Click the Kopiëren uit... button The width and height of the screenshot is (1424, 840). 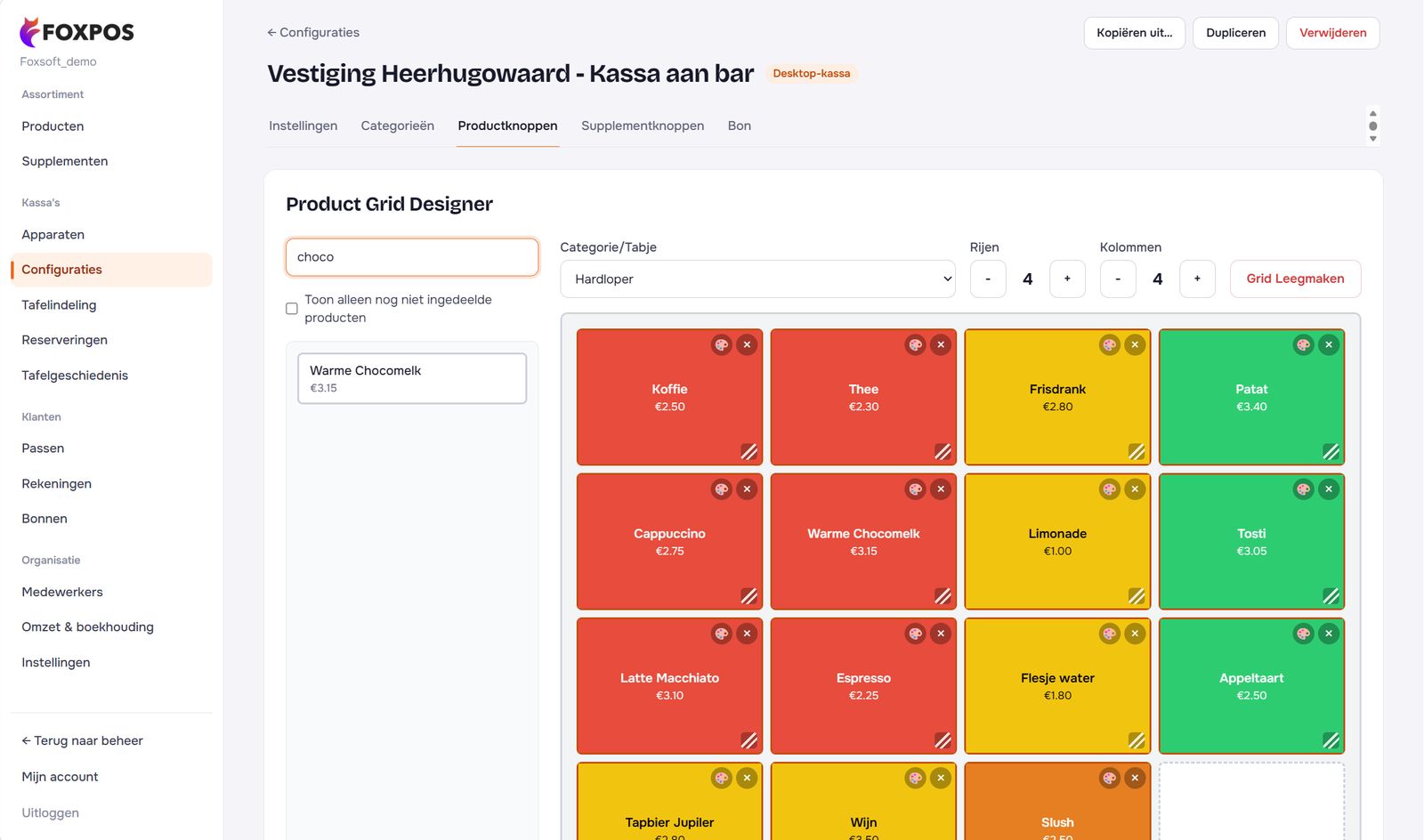(1134, 33)
